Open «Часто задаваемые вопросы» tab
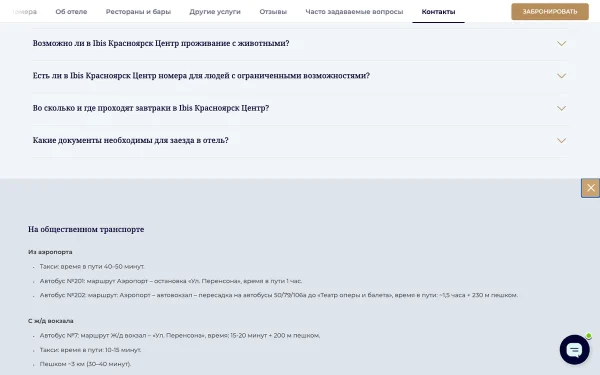Image resolution: width=600 pixels, height=375 pixels. [x=354, y=12]
